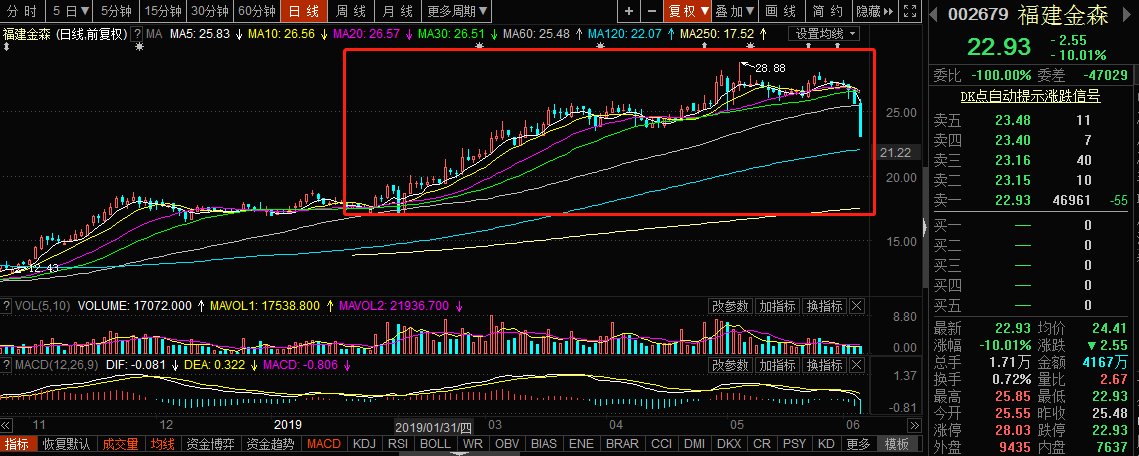Click 加指标 in MACD panel
The width and height of the screenshot is (1139, 456).
point(777,365)
